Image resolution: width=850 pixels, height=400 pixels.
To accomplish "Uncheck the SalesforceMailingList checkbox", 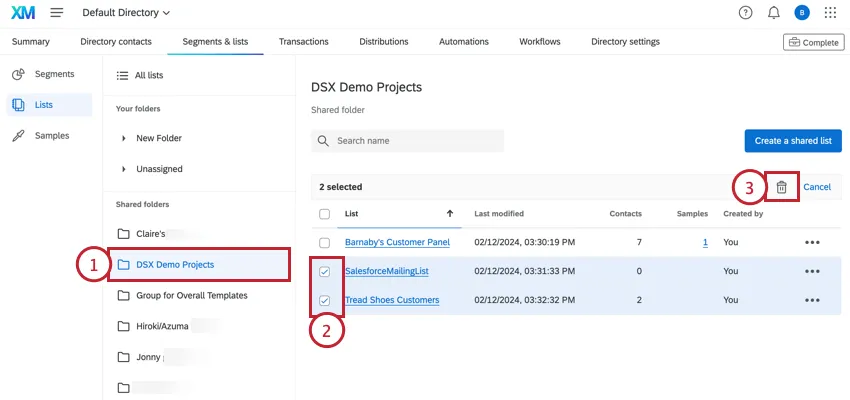I will (x=324, y=271).
